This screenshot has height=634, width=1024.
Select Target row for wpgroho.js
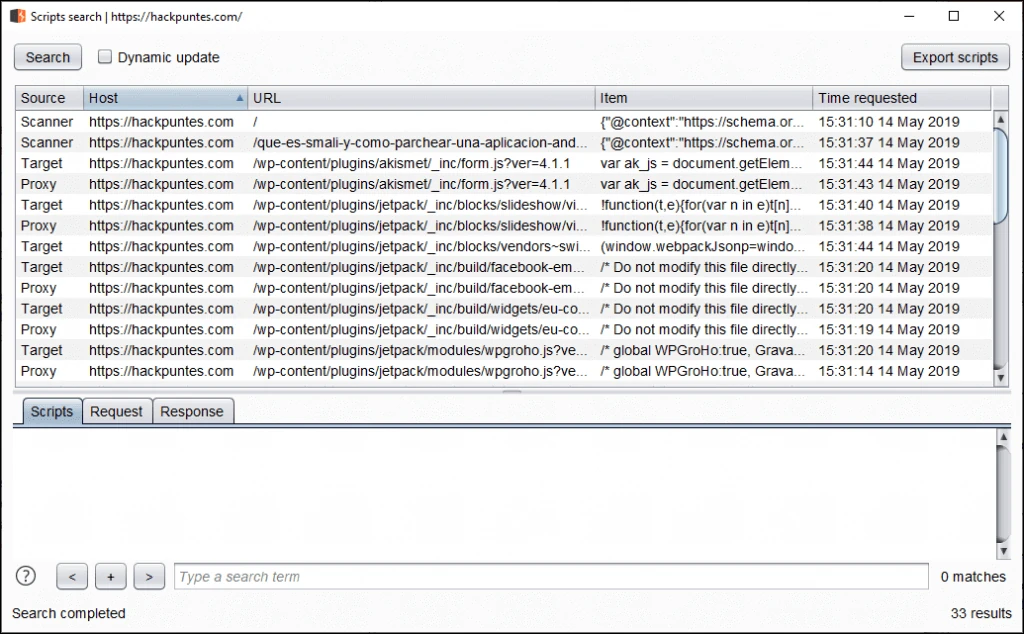tap(504, 351)
